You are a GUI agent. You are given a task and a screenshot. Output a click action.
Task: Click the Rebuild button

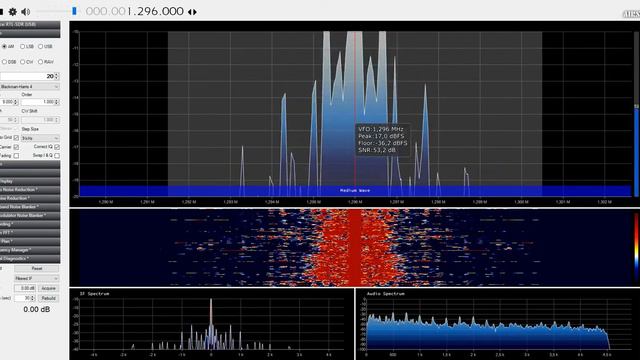tap(48, 298)
